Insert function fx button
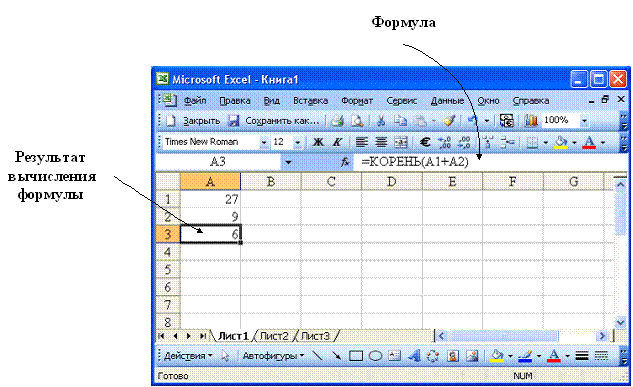The width and height of the screenshot is (633, 387). pyautogui.click(x=345, y=162)
